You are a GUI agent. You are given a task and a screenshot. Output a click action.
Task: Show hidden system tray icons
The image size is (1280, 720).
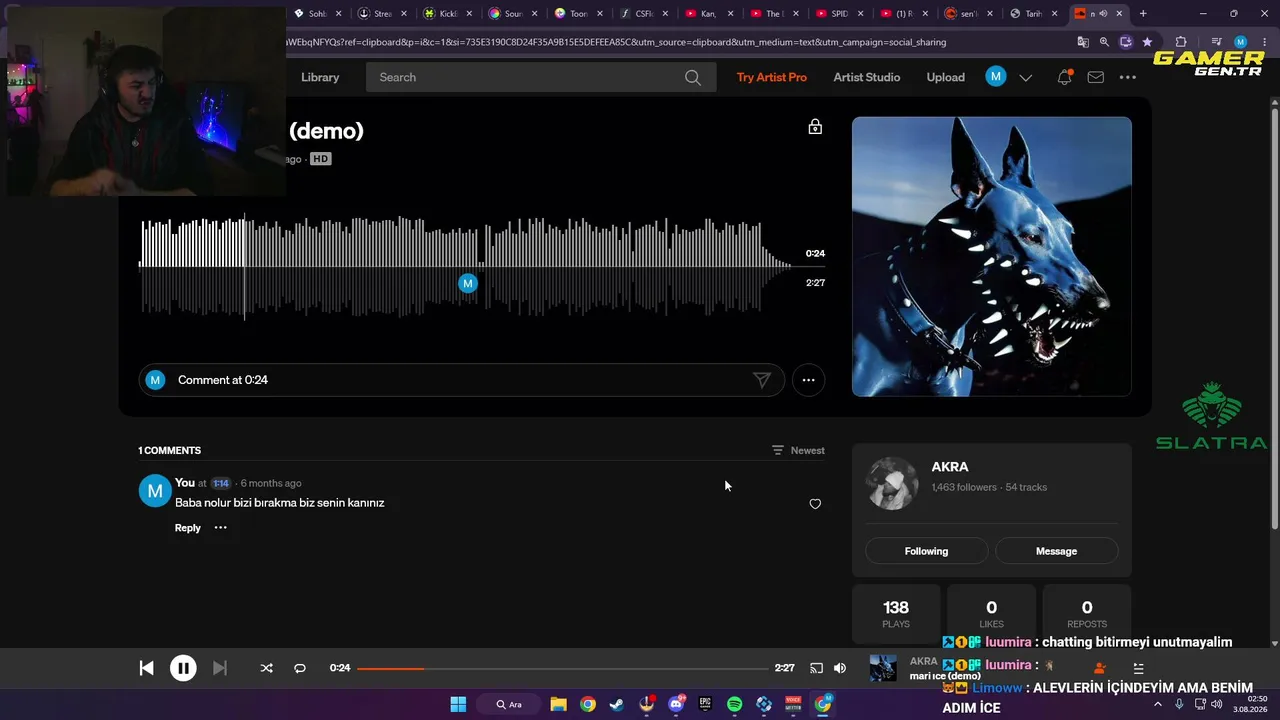1158,704
